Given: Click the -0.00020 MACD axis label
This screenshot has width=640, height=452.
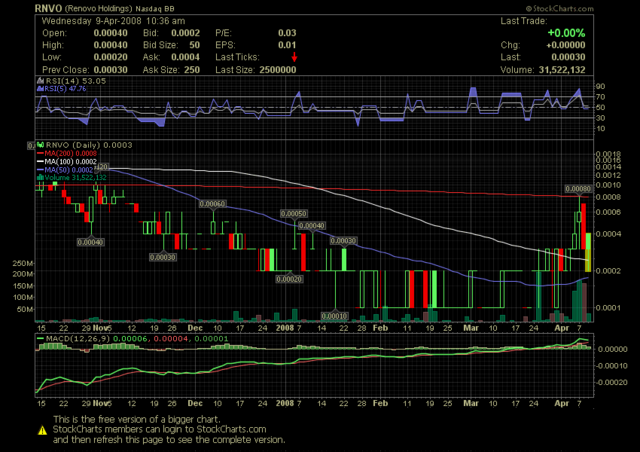Looking at the screenshot, I should pos(612,382).
